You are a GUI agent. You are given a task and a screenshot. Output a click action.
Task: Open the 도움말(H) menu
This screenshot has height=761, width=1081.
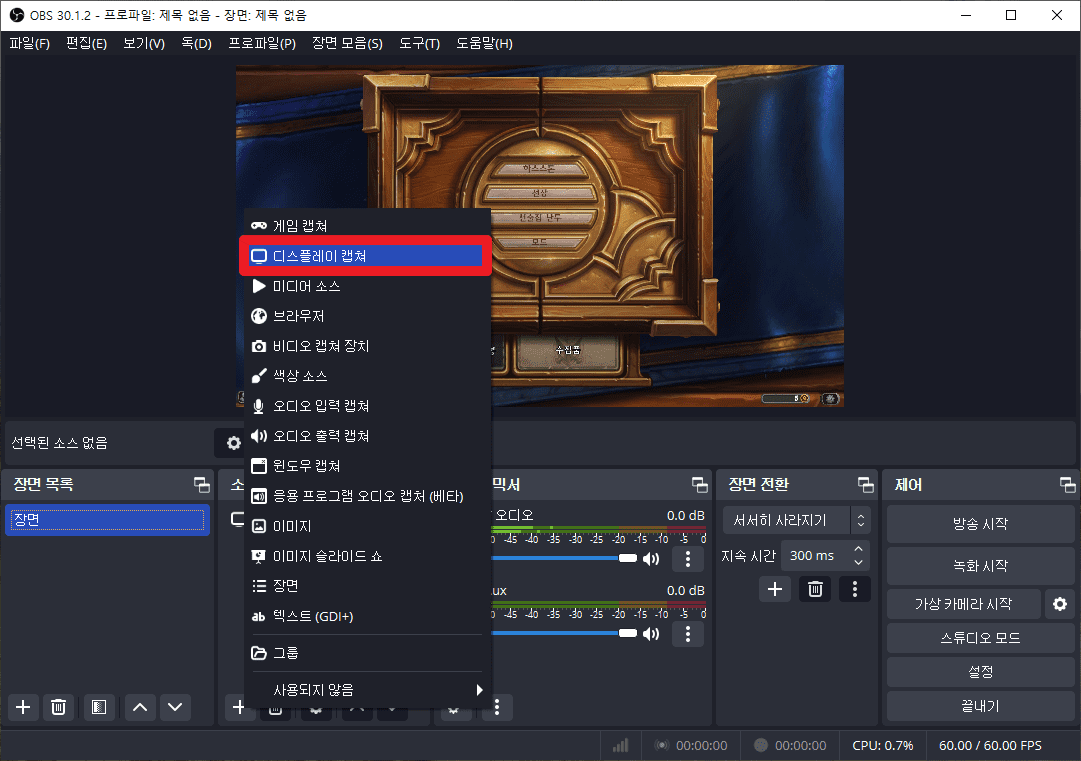tap(484, 43)
